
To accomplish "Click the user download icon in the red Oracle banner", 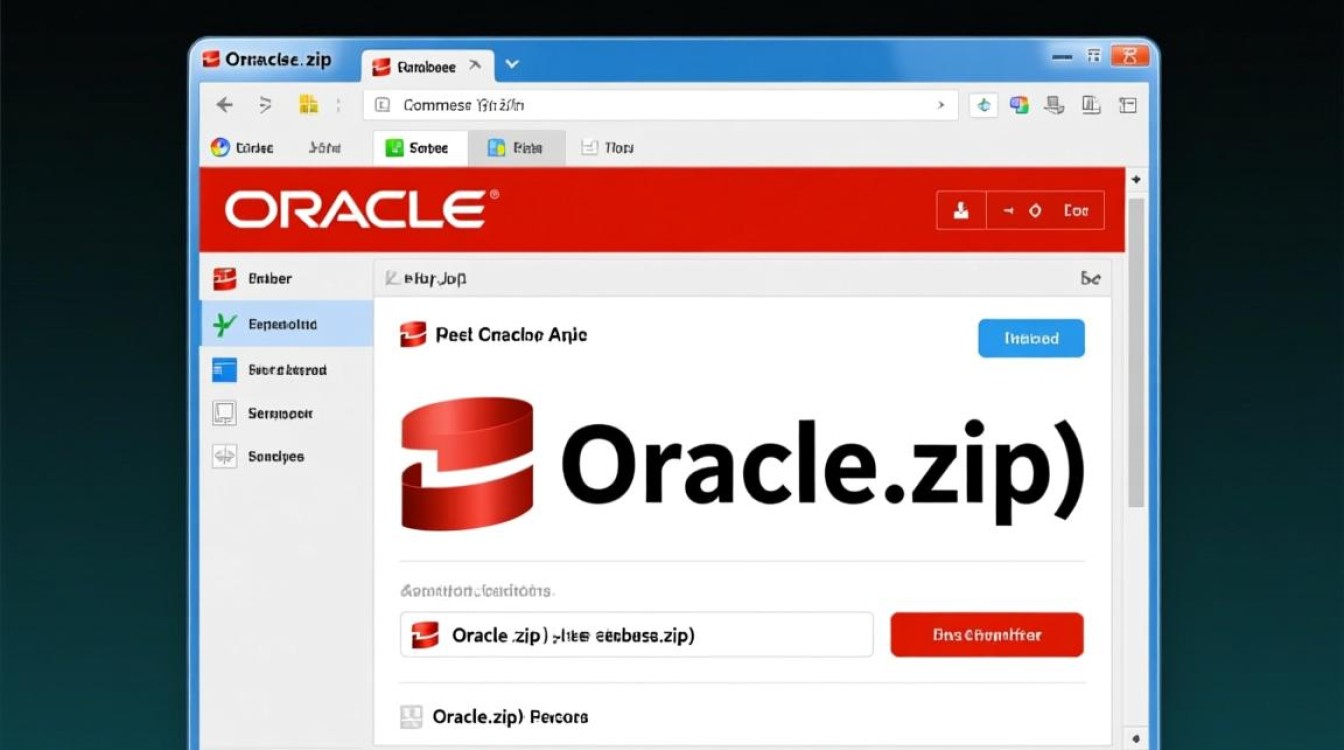I will click(x=961, y=210).
